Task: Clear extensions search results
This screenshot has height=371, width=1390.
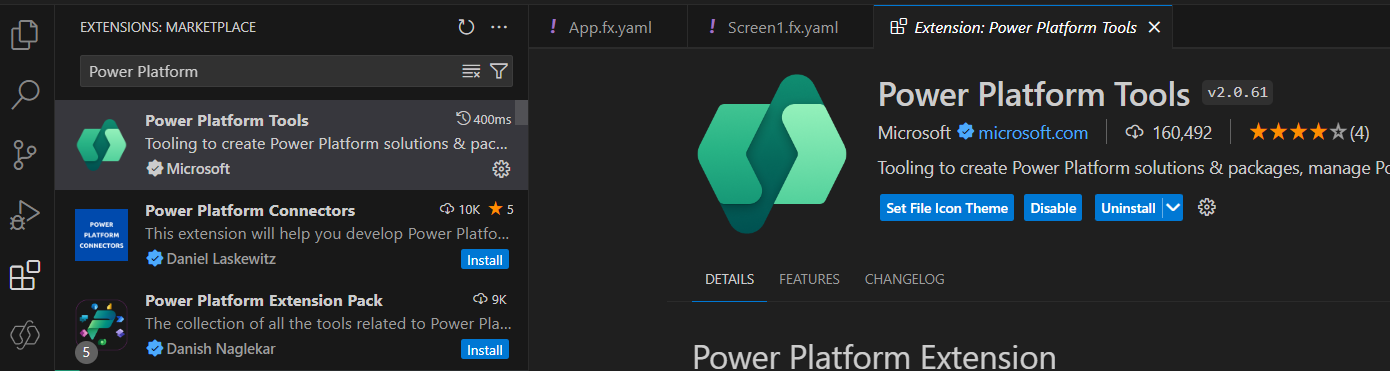Action: coord(471,71)
